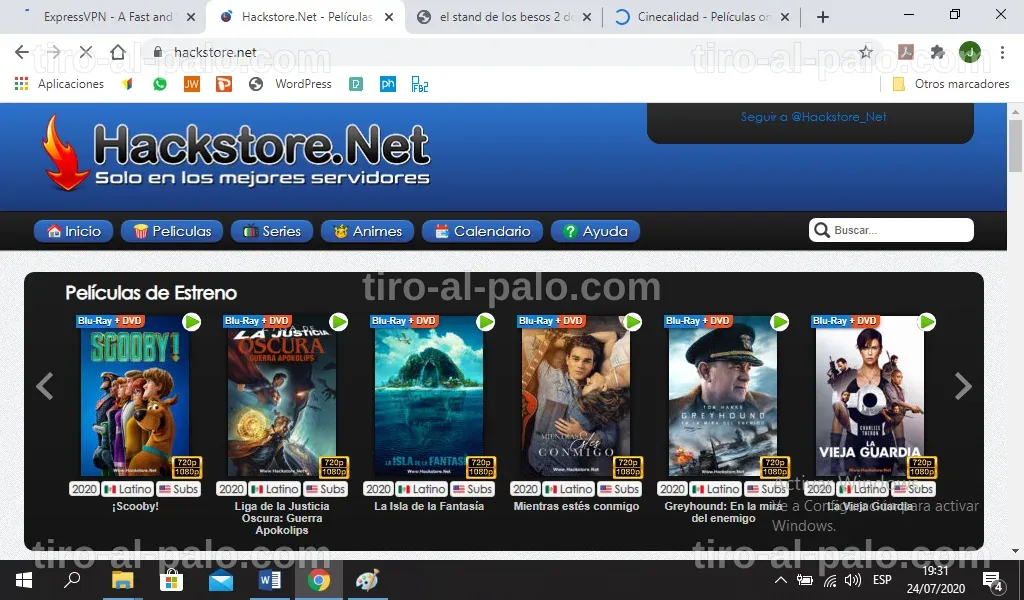Open a new browser tab
Image resolution: width=1024 pixels, height=600 pixels.
823,17
